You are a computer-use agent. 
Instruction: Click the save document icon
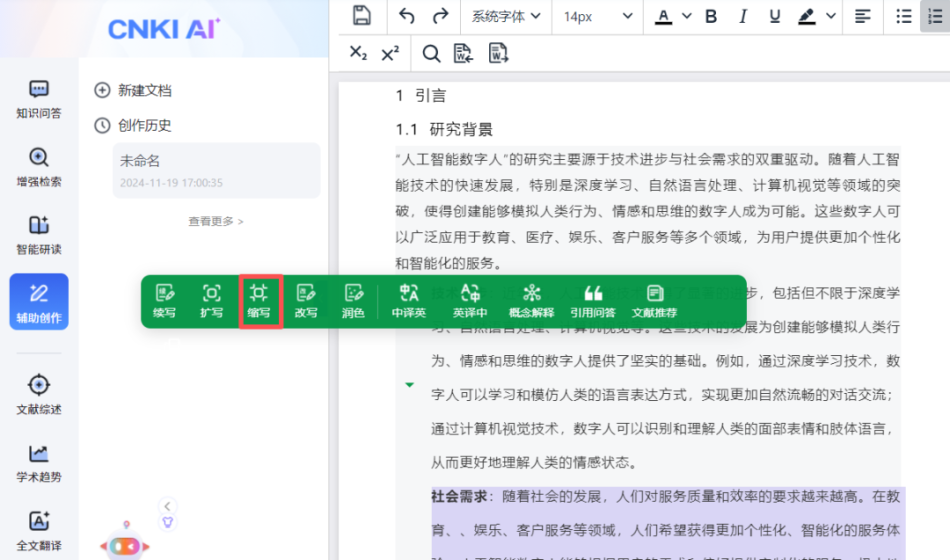(362, 16)
